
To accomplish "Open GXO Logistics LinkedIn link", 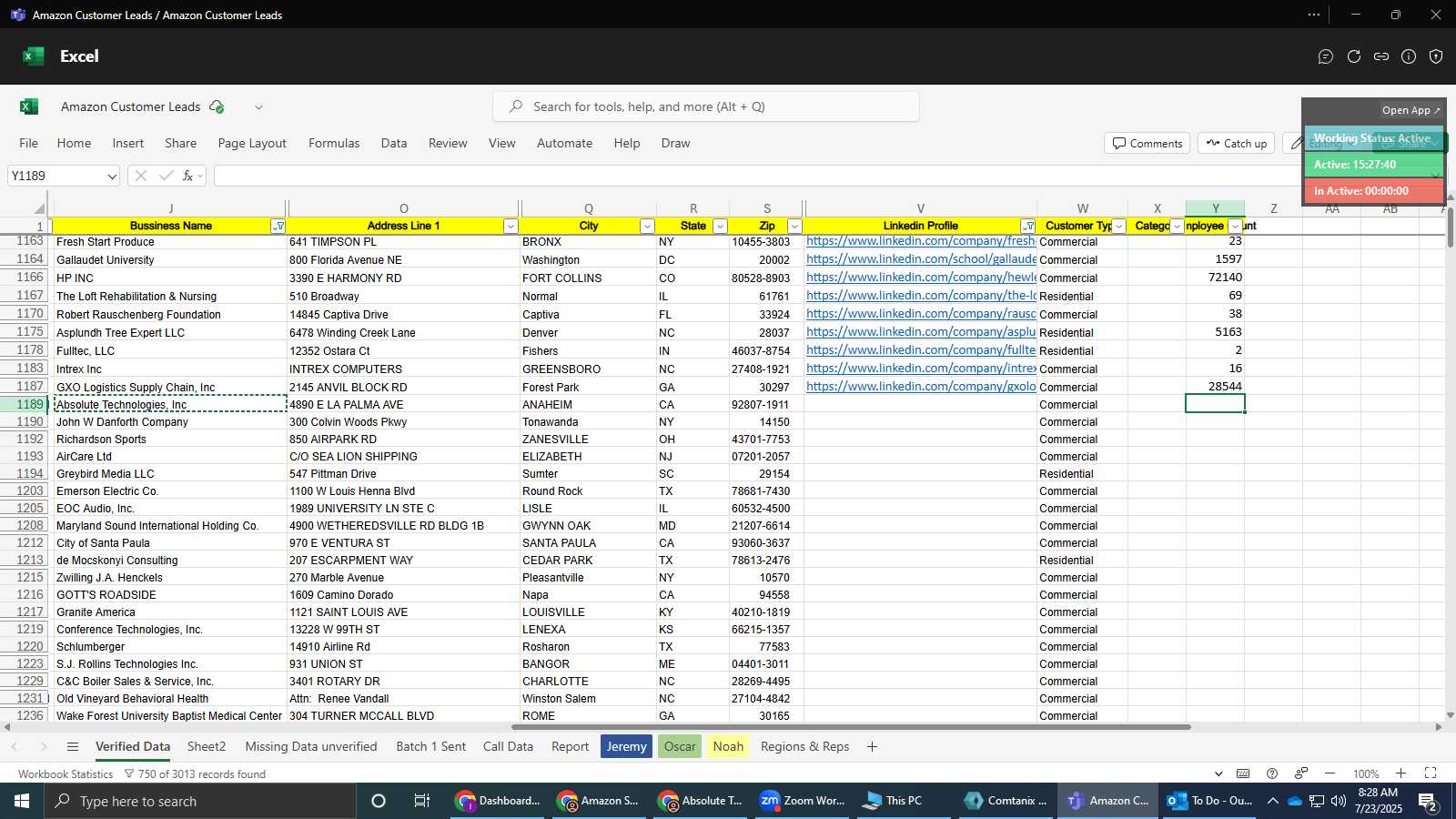I will point(920,387).
